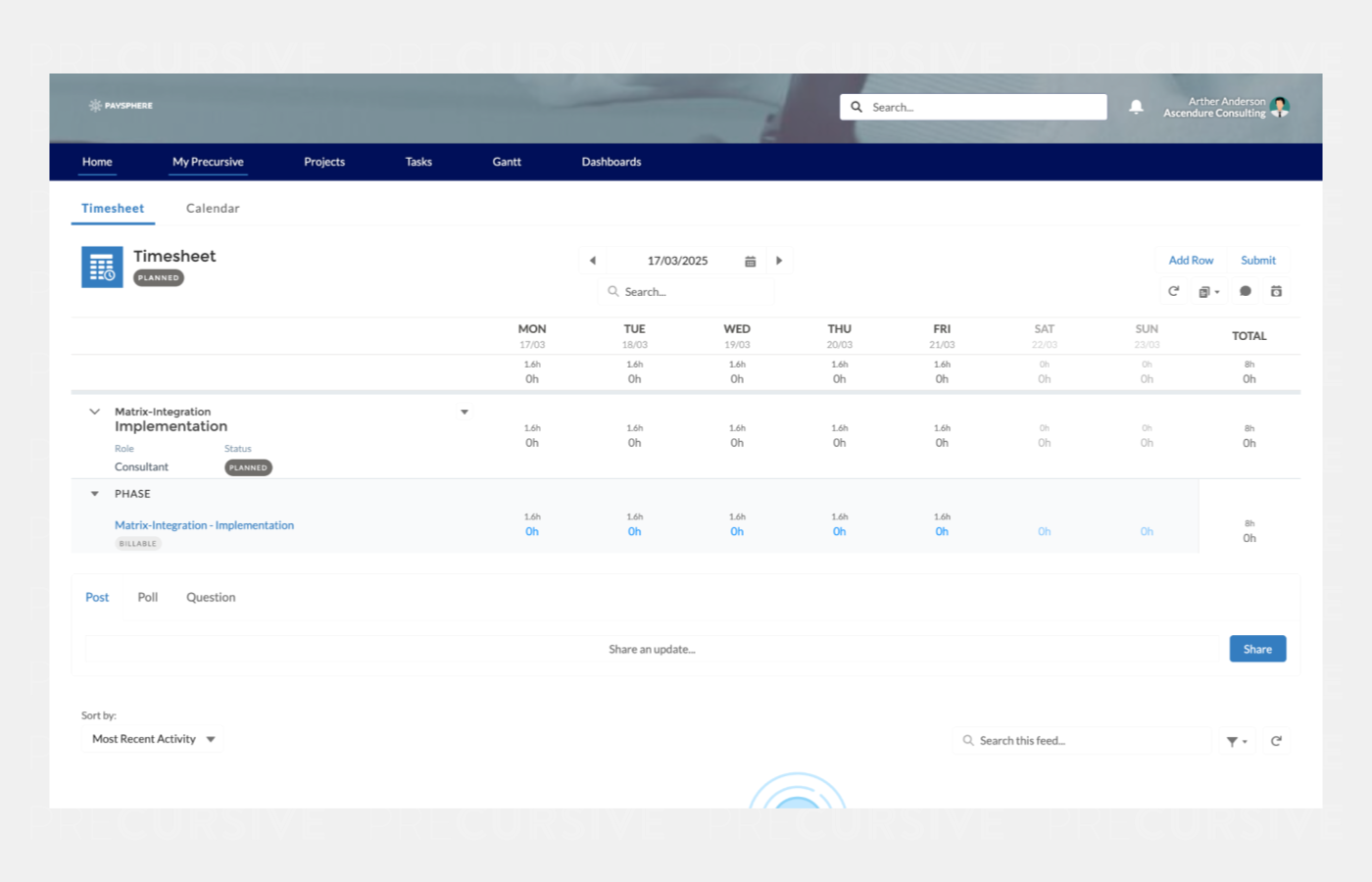Edit Tuesday hours in the phase row
This screenshot has width=1372, height=882.
click(634, 531)
